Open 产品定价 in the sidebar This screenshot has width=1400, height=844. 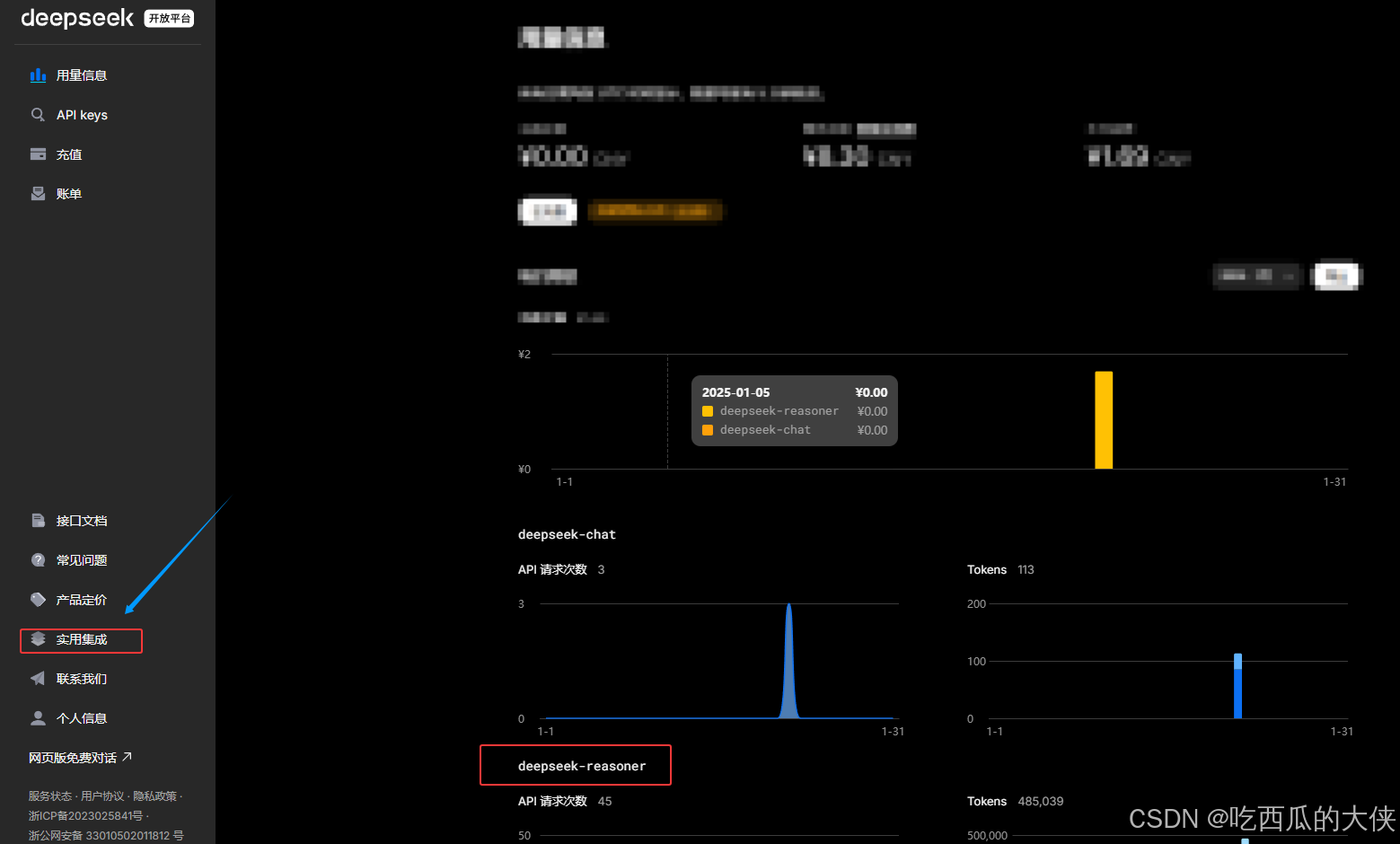coord(82,600)
